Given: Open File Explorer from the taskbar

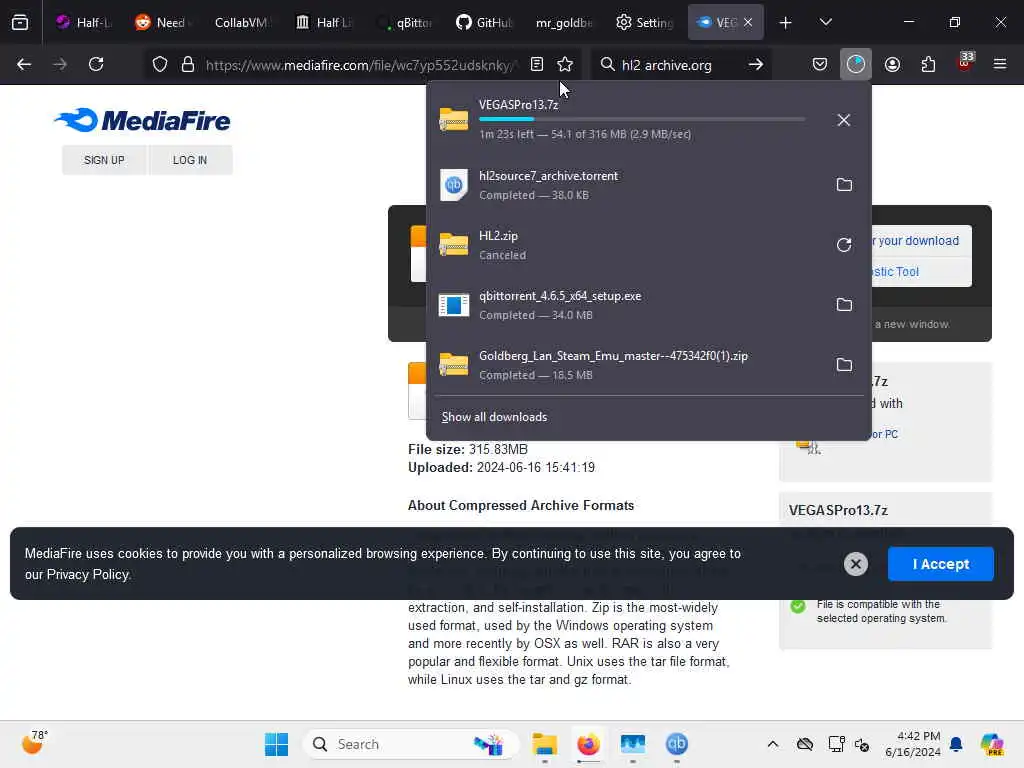Looking at the screenshot, I should 544,744.
